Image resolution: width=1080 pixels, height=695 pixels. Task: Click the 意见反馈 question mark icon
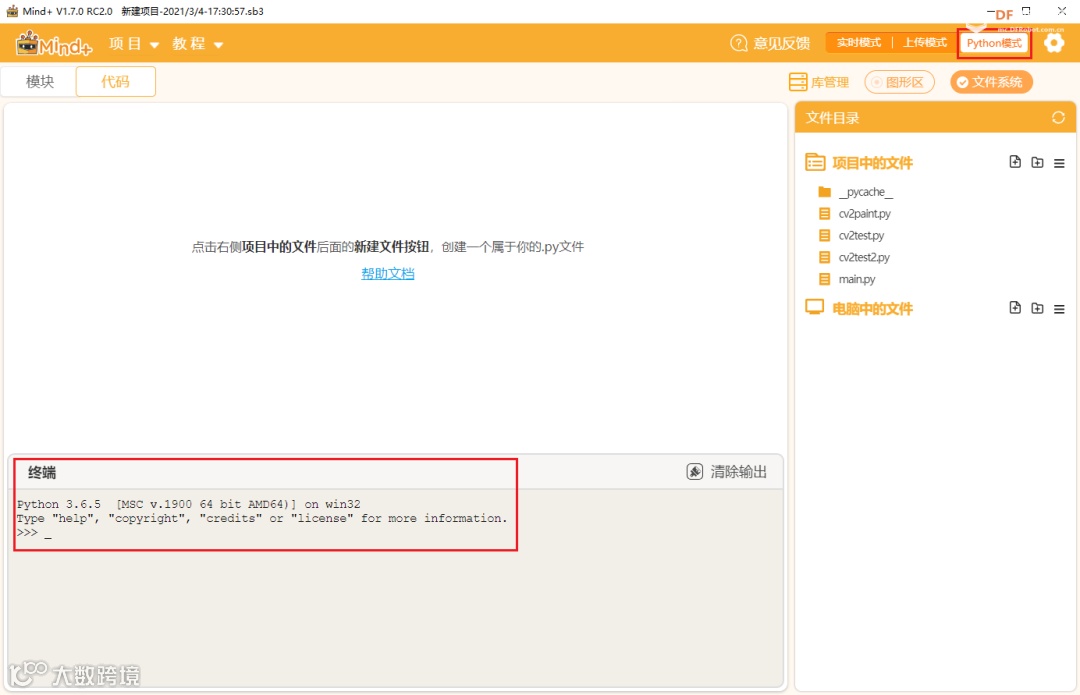click(738, 43)
